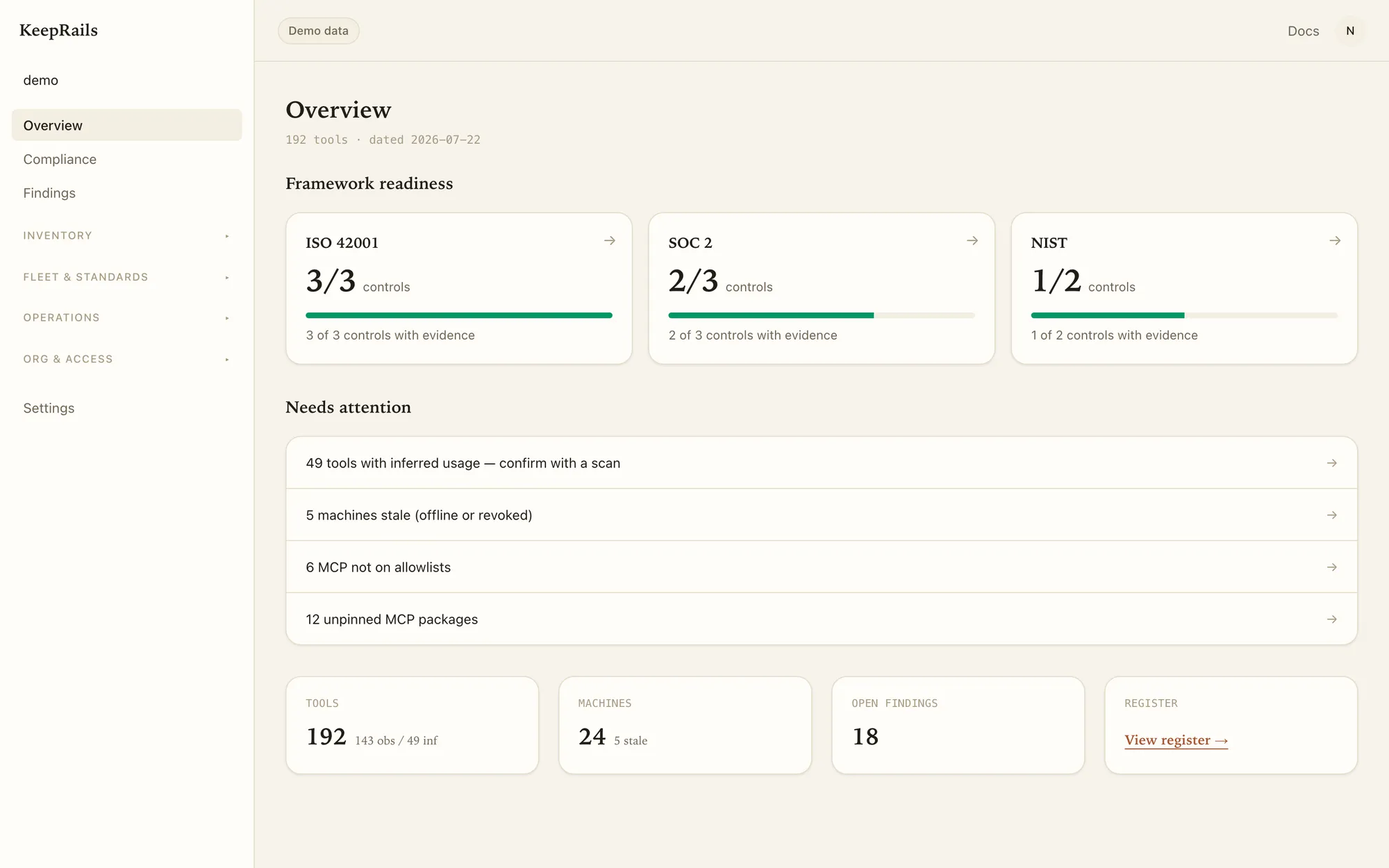Click '3 of 3 controls with evidence'
This screenshot has width=1389, height=868.
point(390,335)
